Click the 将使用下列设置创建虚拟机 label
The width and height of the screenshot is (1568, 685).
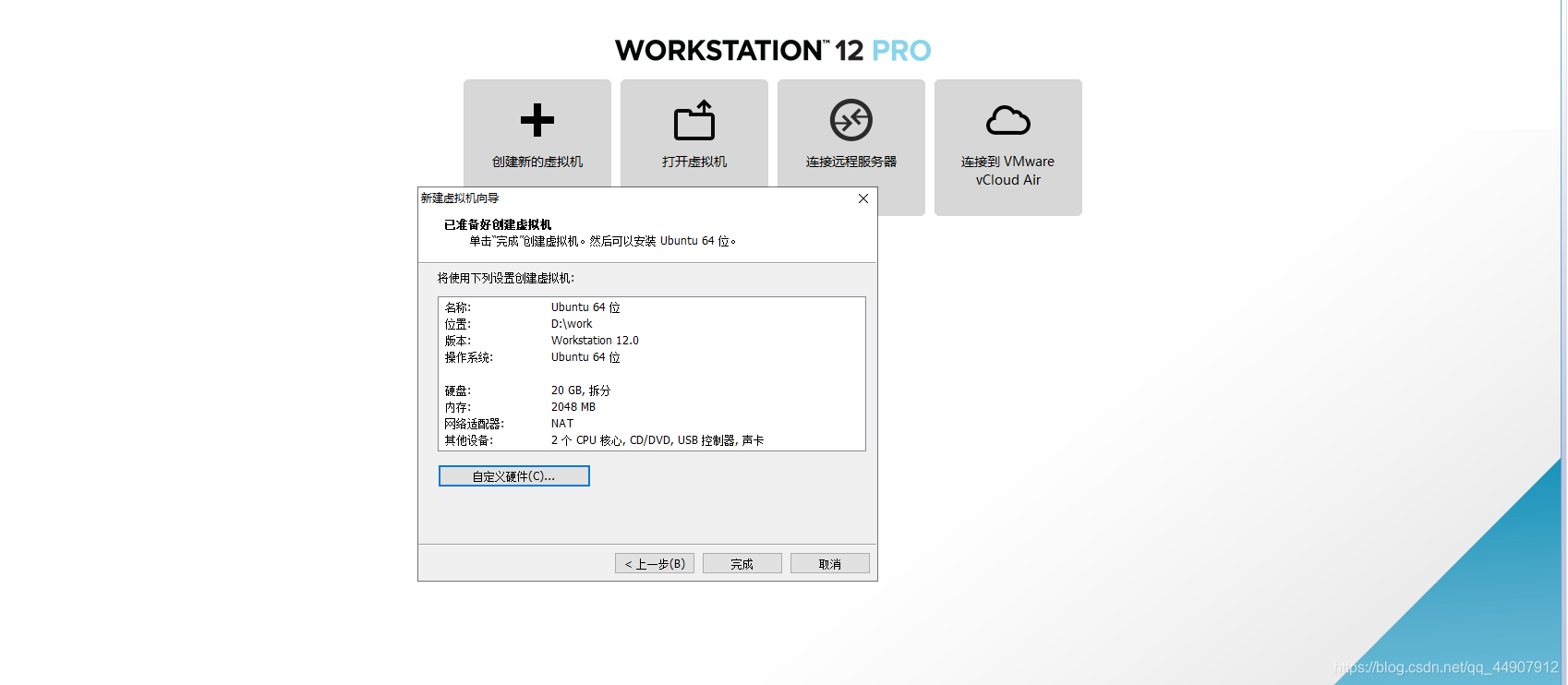click(x=506, y=278)
